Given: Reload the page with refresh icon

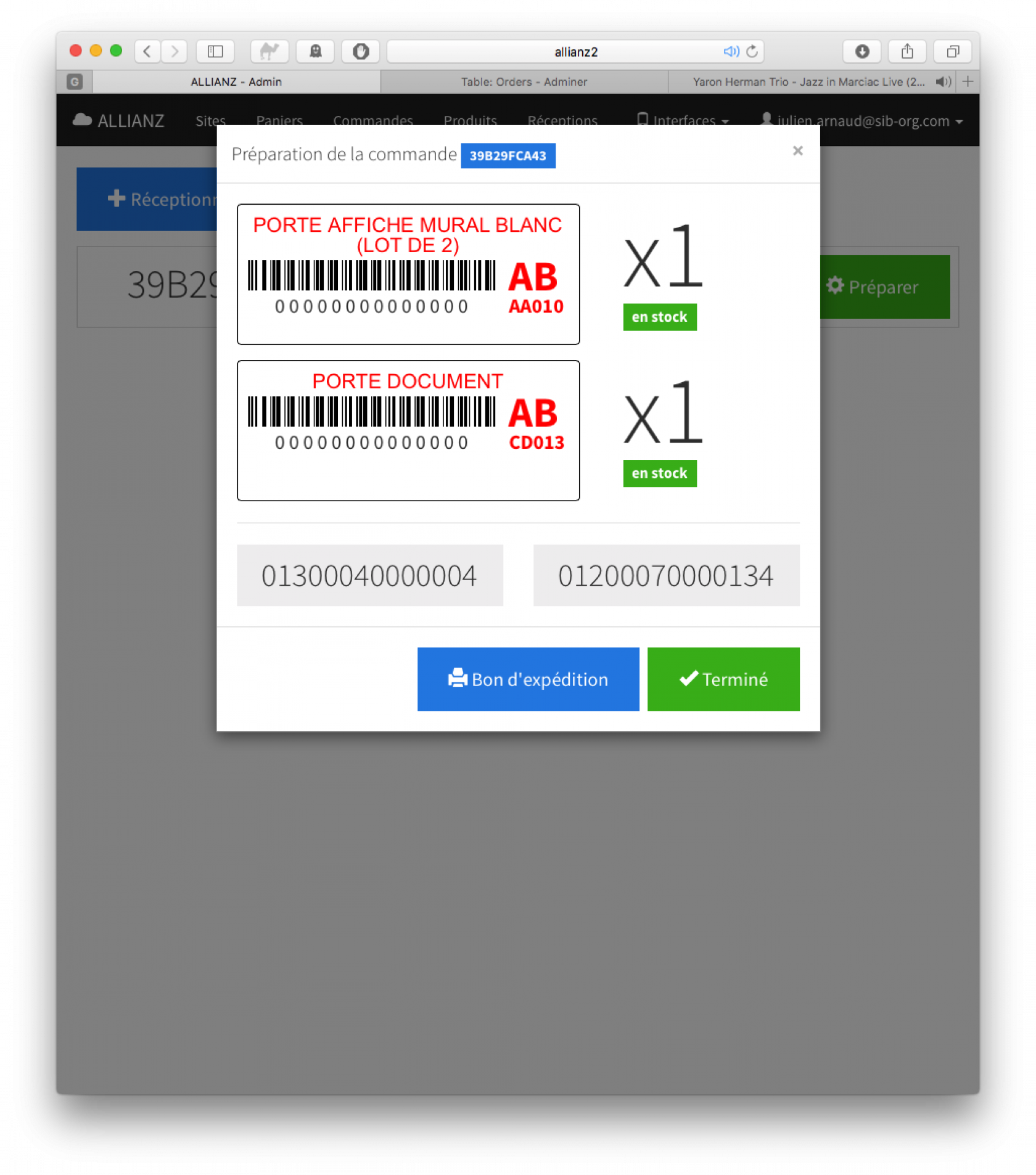Looking at the screenshot, I should click(x=751, y=52).
